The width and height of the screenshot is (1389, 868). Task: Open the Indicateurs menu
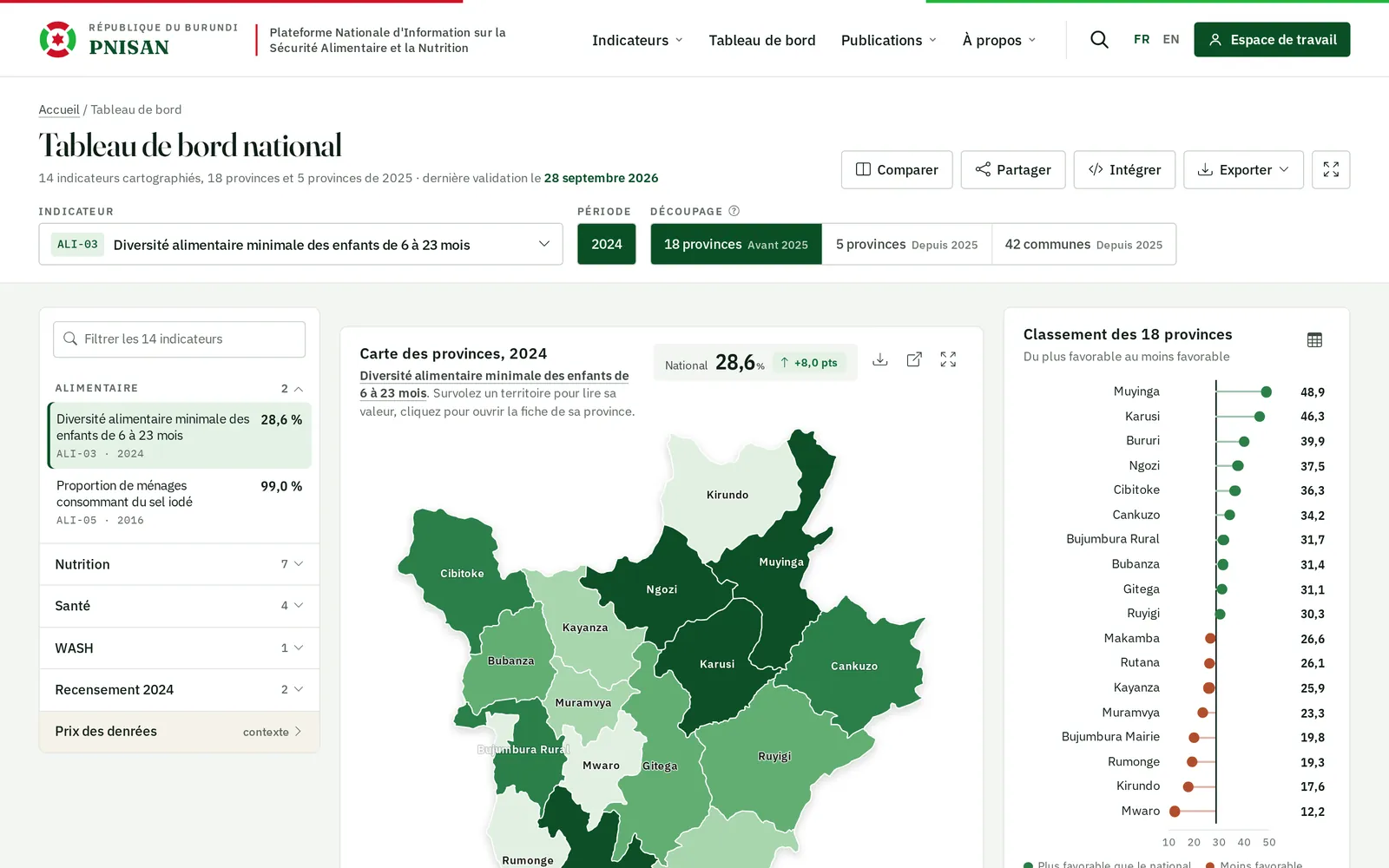point(637,40)
